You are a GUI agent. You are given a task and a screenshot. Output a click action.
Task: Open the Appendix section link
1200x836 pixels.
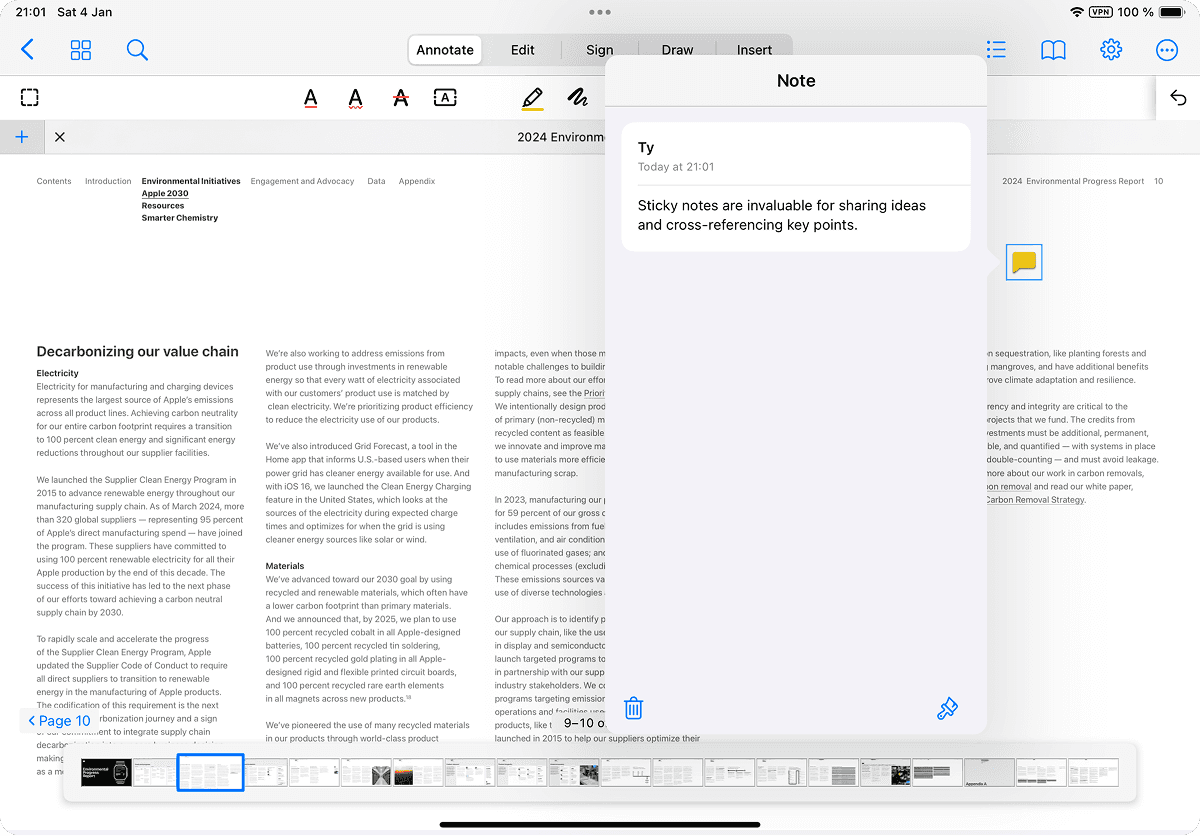[x=417, y=181]
